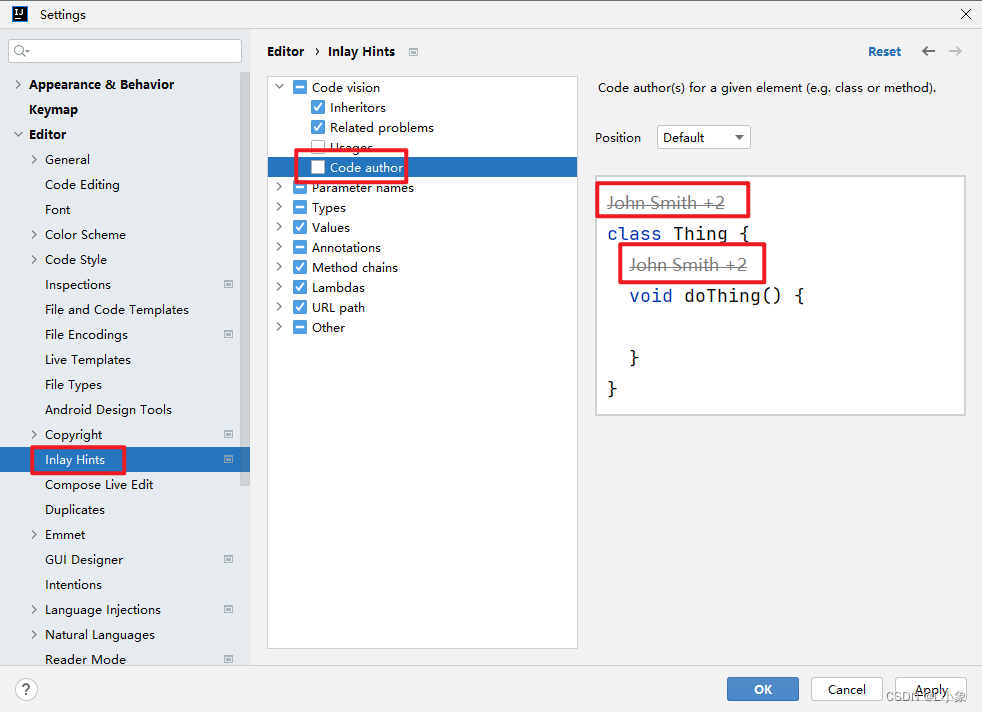
Task: Expand the Method chains node arrow
Action: [x=279, y=267]
